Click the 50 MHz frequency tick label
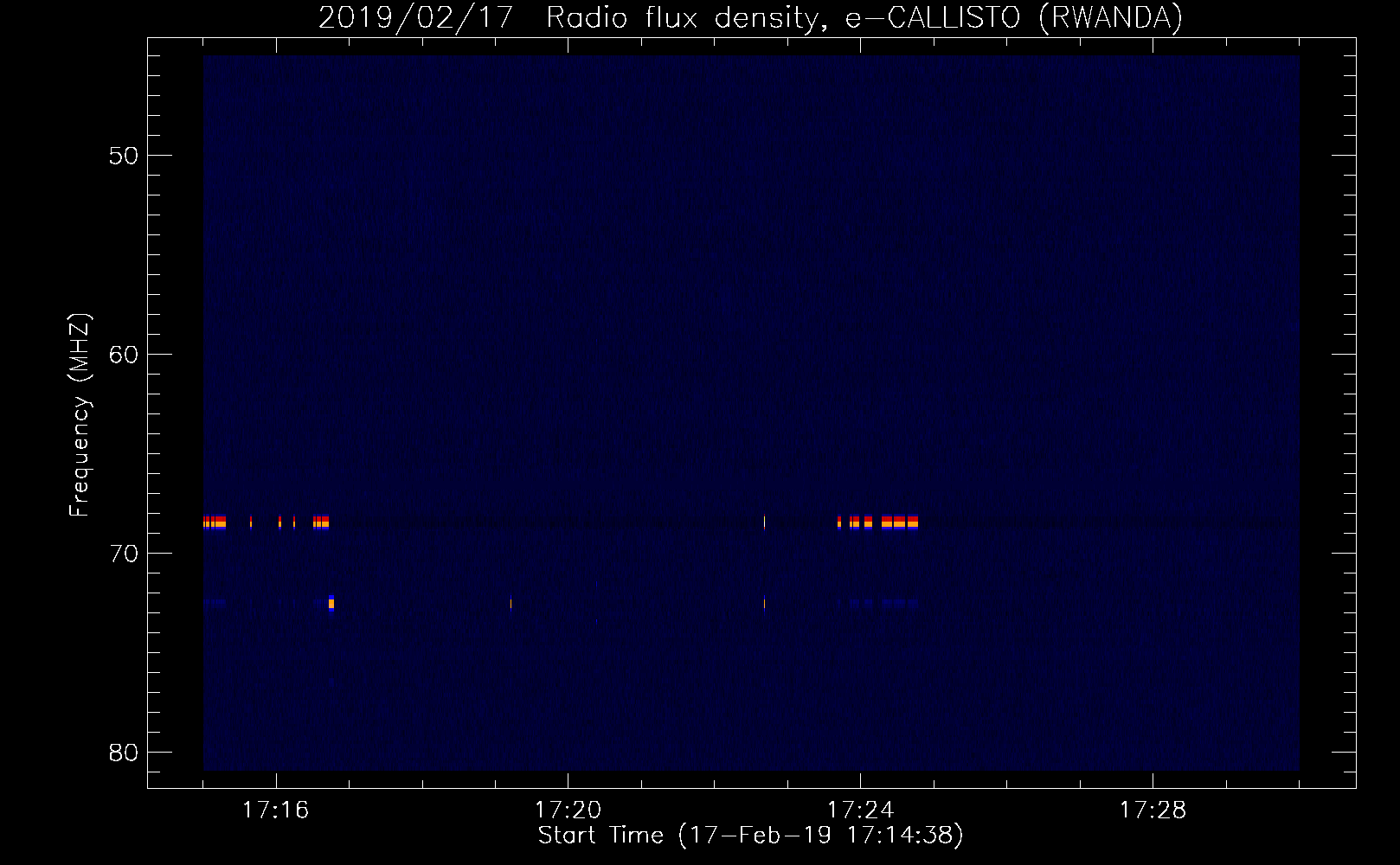The height and width of the screenshot is (865, 1400). 124,156
